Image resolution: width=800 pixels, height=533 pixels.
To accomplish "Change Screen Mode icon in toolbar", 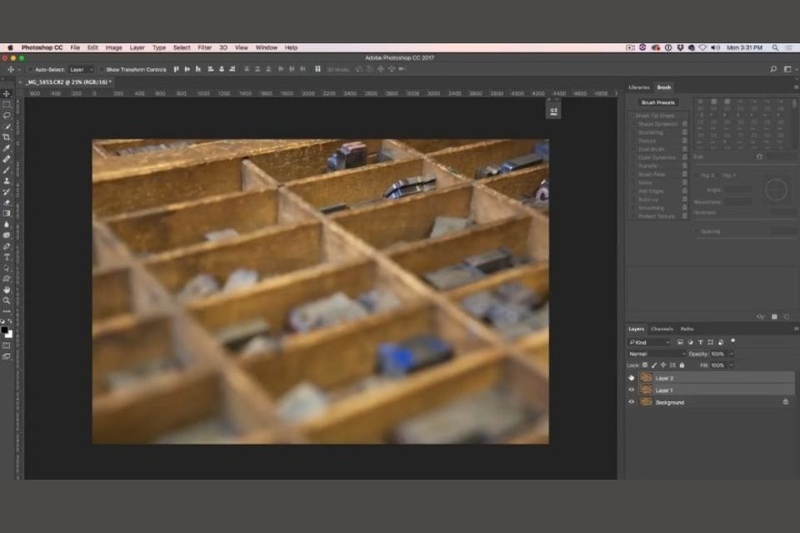I will [x=7, y=357].
